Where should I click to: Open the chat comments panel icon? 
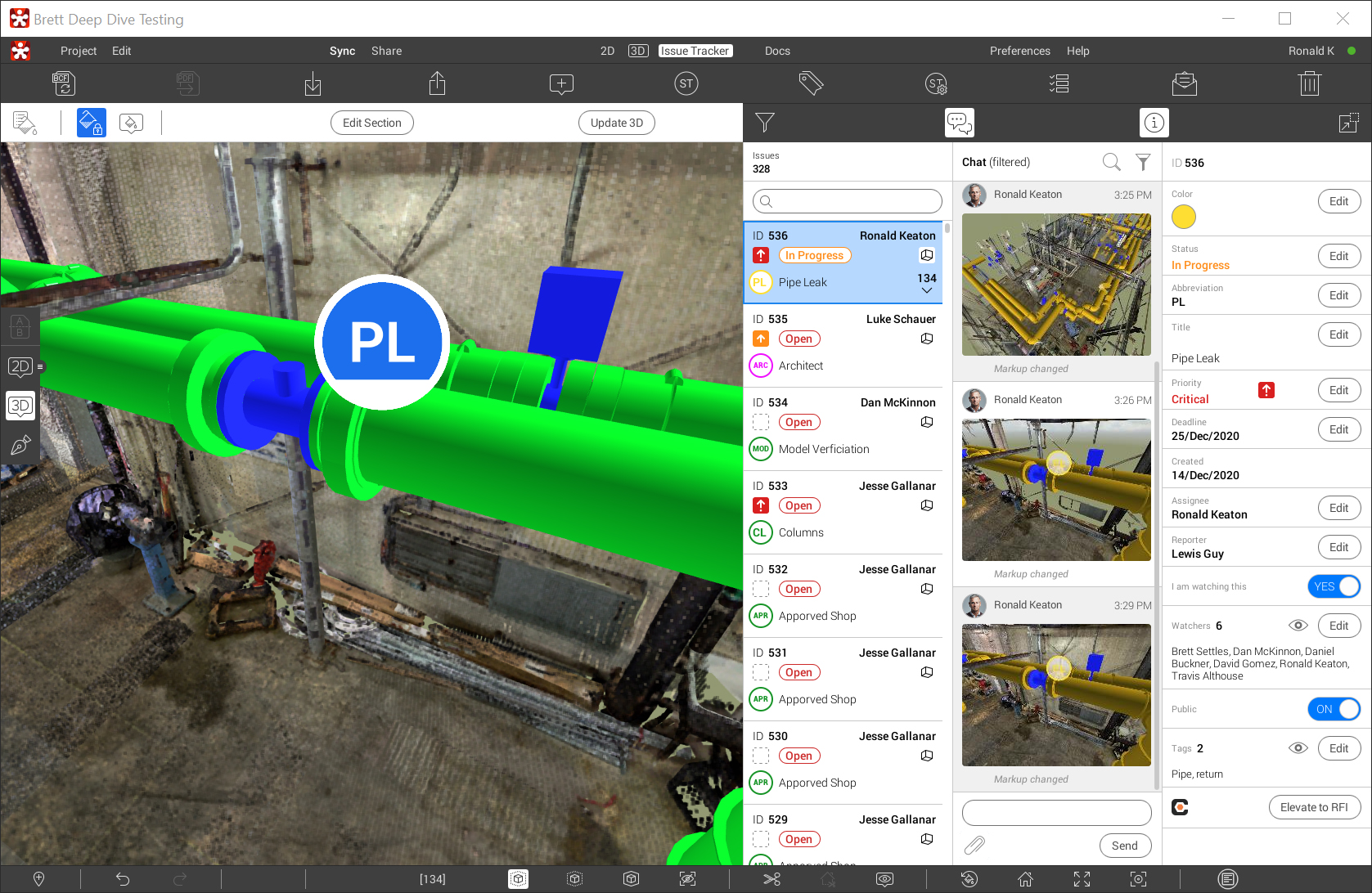click(x=959, y=123)
